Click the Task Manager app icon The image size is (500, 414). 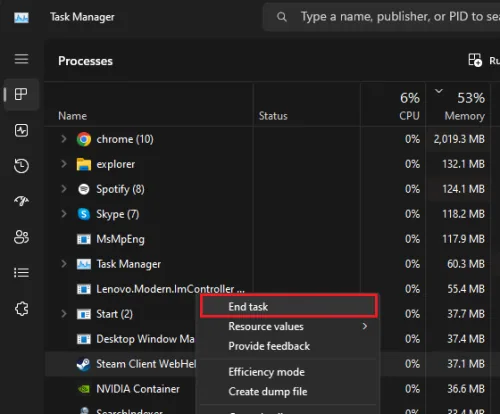[21, 18]
